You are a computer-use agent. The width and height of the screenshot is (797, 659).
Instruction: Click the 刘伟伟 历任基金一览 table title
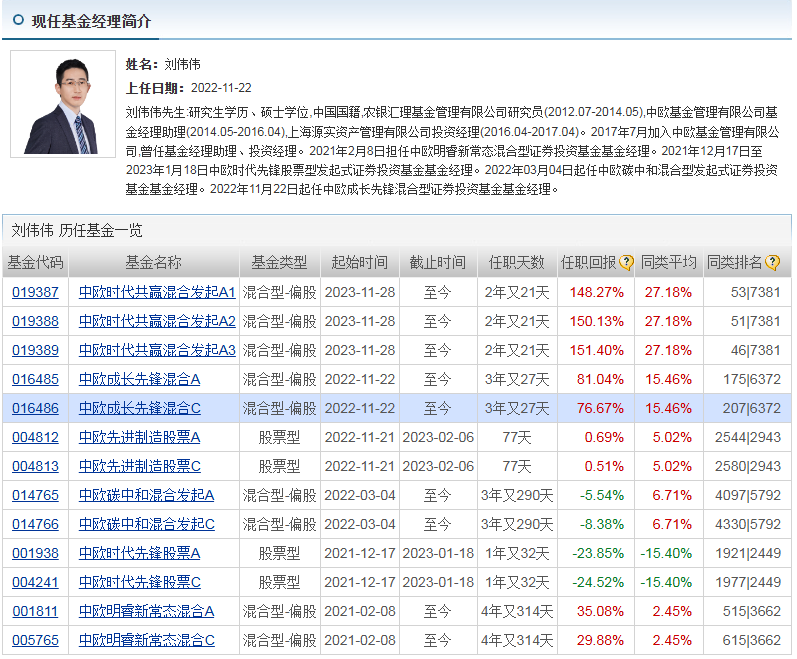pos(77,230)
